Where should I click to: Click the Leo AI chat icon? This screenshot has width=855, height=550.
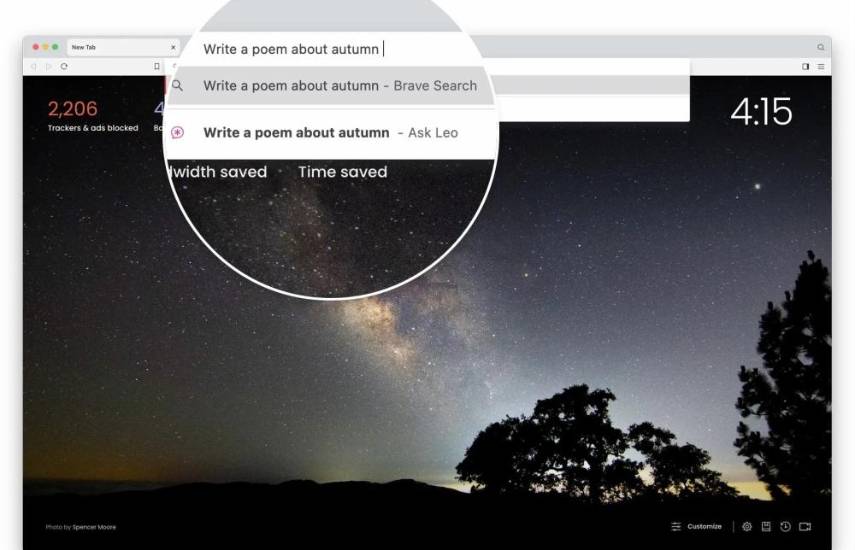[177, 132]
